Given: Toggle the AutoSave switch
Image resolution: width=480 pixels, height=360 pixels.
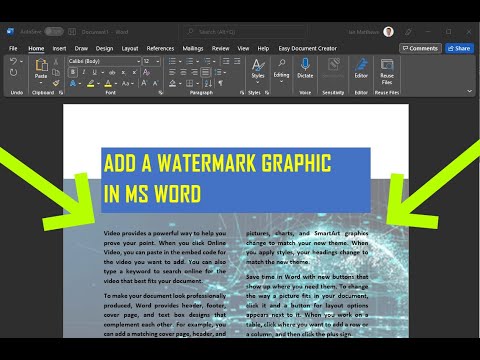Looking at the screenshot, I should pyautogui.click(x=54, y=32).
